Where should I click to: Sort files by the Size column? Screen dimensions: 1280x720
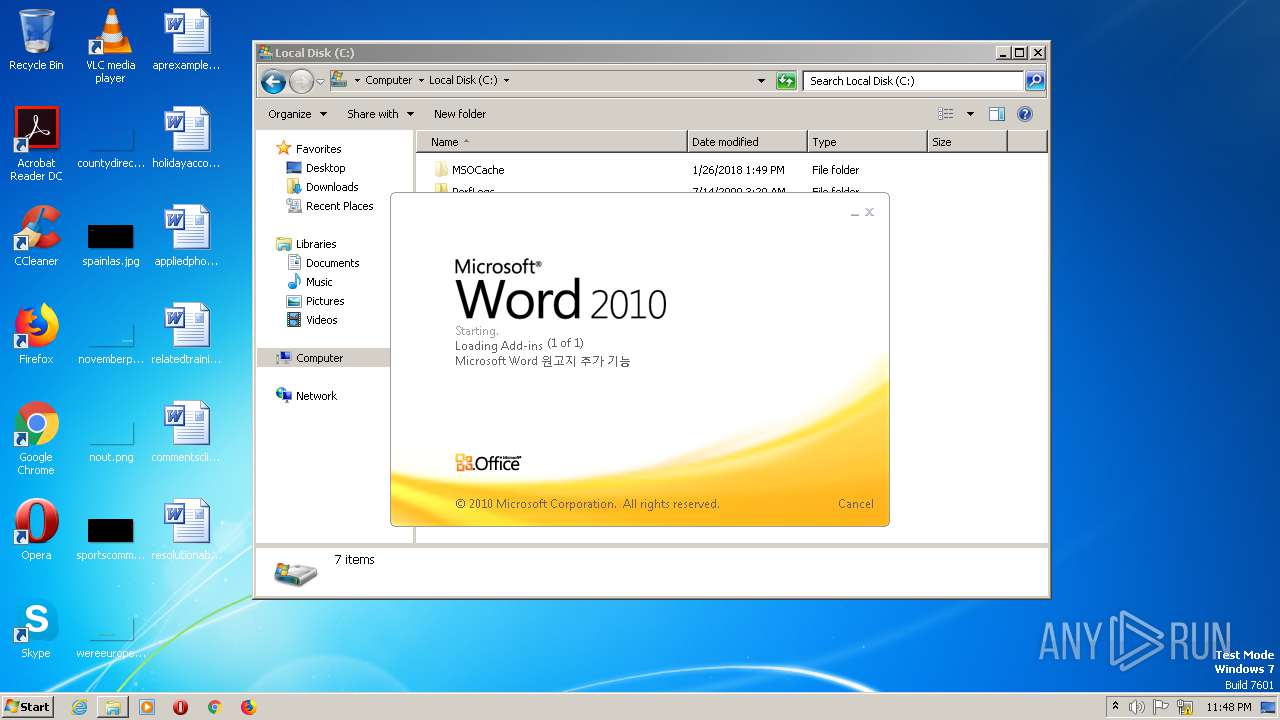click(x=967, y=142)
